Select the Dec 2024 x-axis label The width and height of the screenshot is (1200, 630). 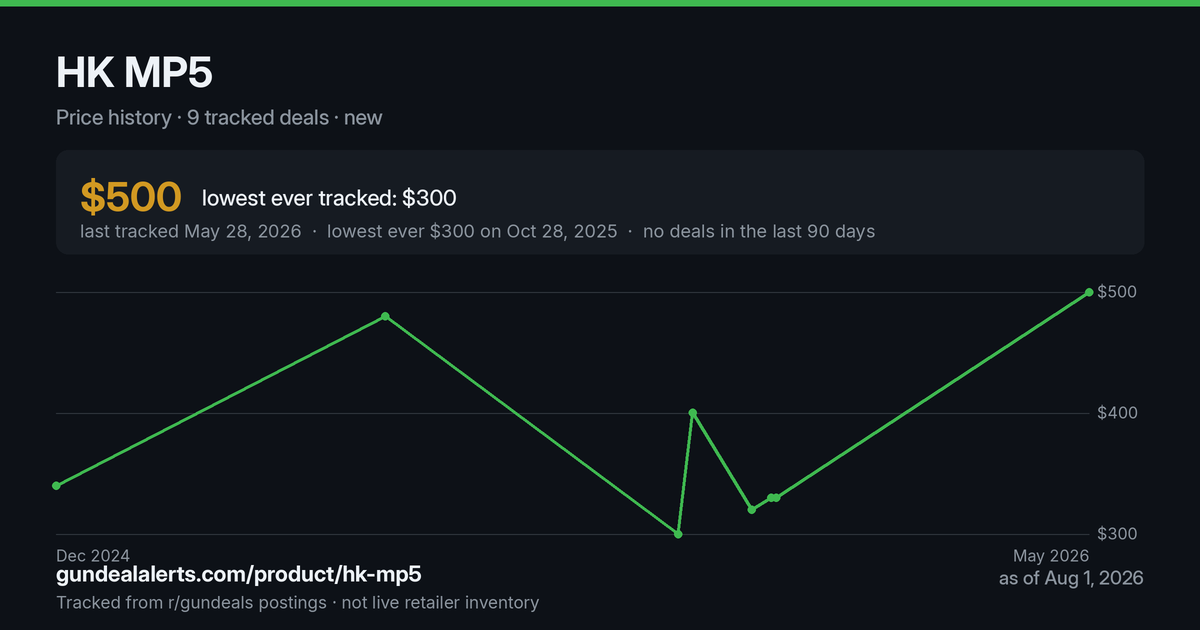(93, 556)
